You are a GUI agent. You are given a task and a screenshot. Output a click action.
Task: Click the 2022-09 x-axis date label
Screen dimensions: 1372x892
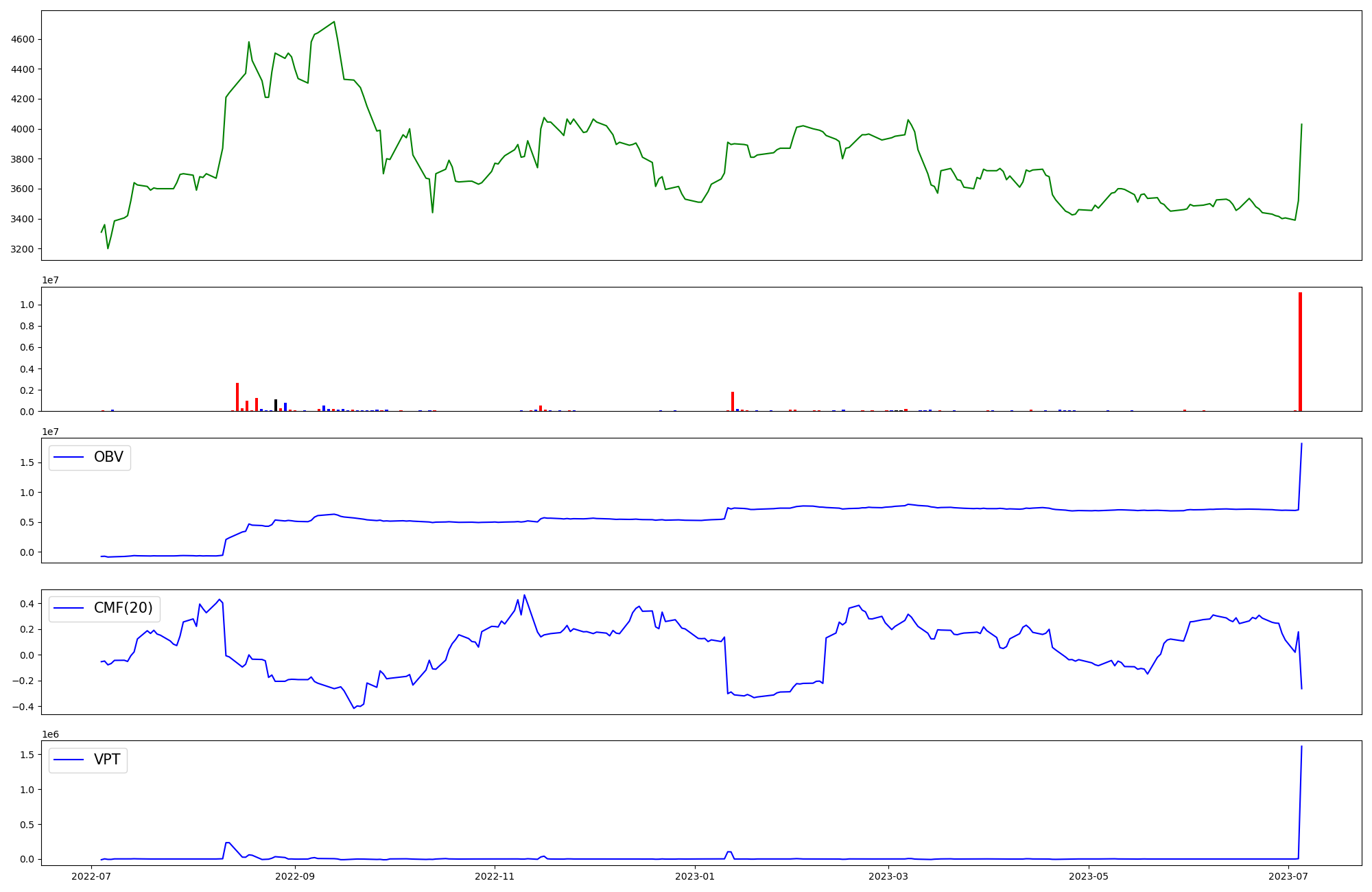(x=296, y=876)
